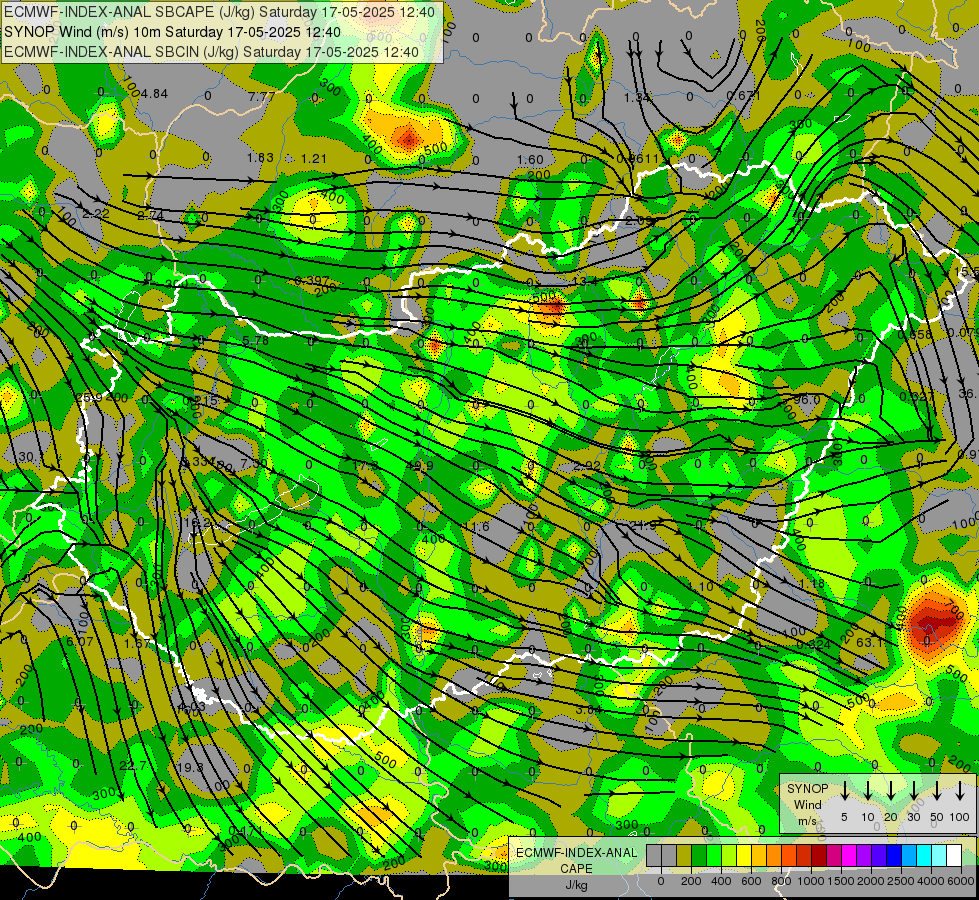This screenshot has height=900, width=979.
Task: Click the 'm/s' unit in the wind legend
Action: 807,821
